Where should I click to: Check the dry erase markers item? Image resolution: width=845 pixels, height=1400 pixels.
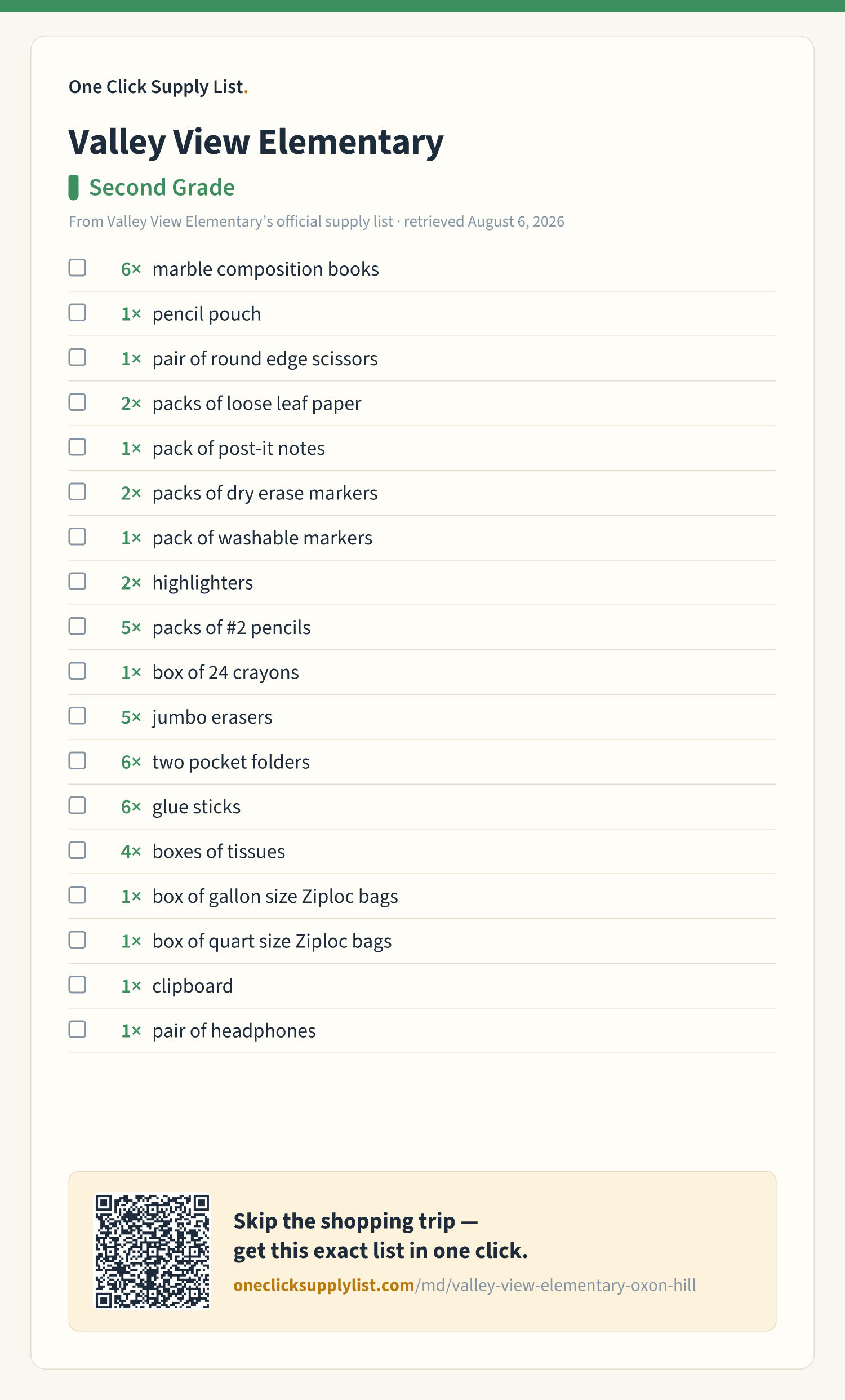pyautogui.click(x=77, y=492)
